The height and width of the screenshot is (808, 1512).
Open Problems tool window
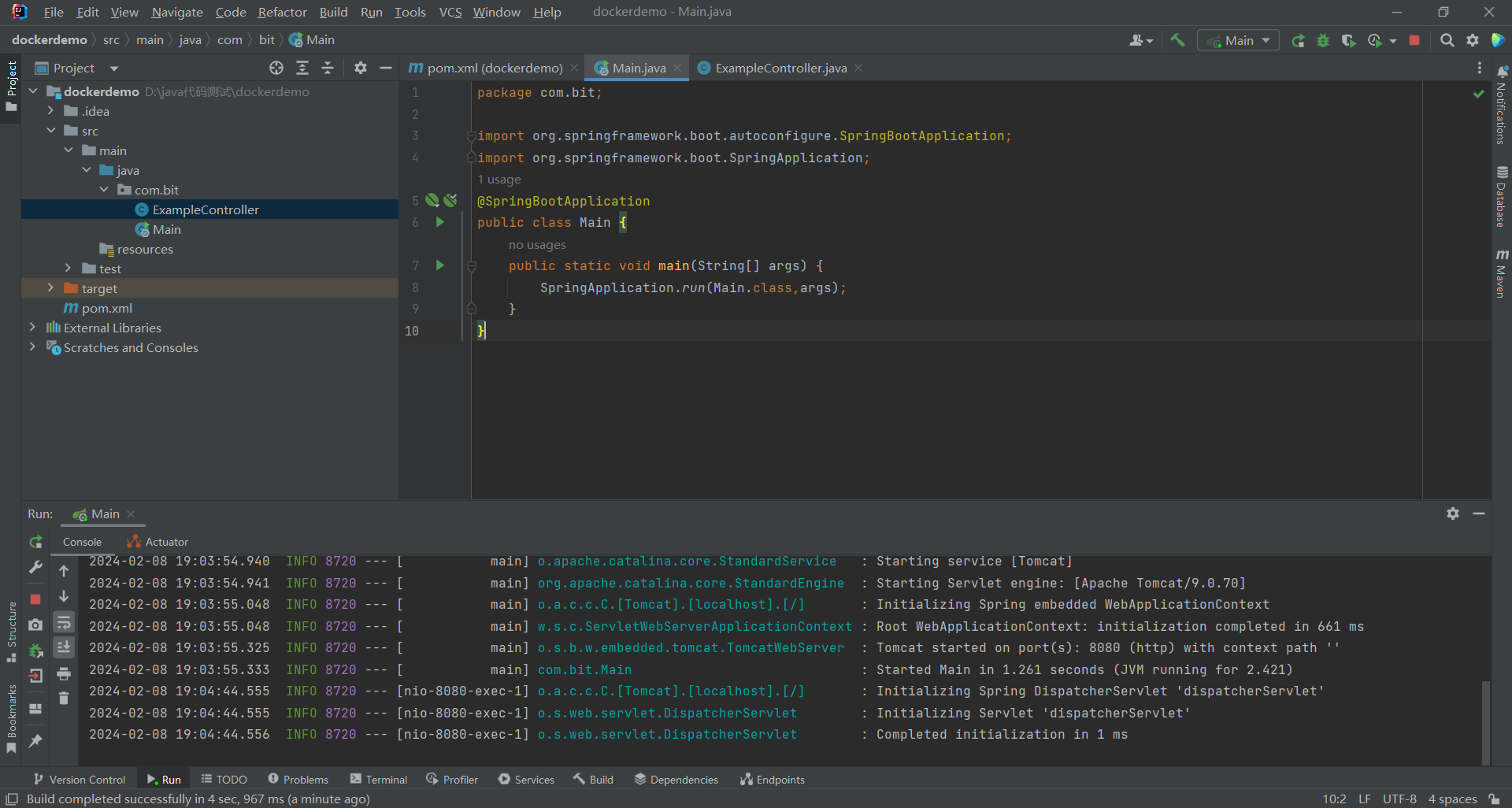298,780
